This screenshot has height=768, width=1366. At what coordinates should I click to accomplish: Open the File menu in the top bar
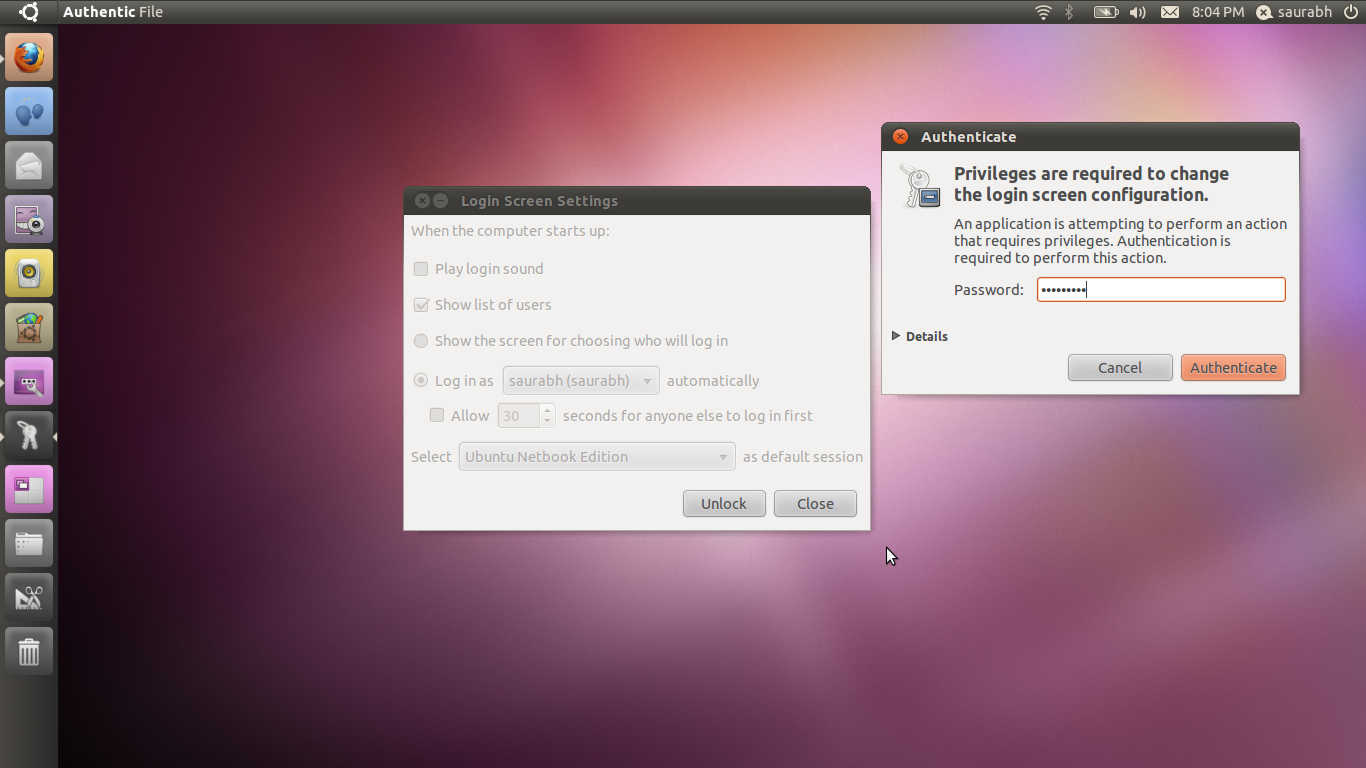click(x=153, y=12)
